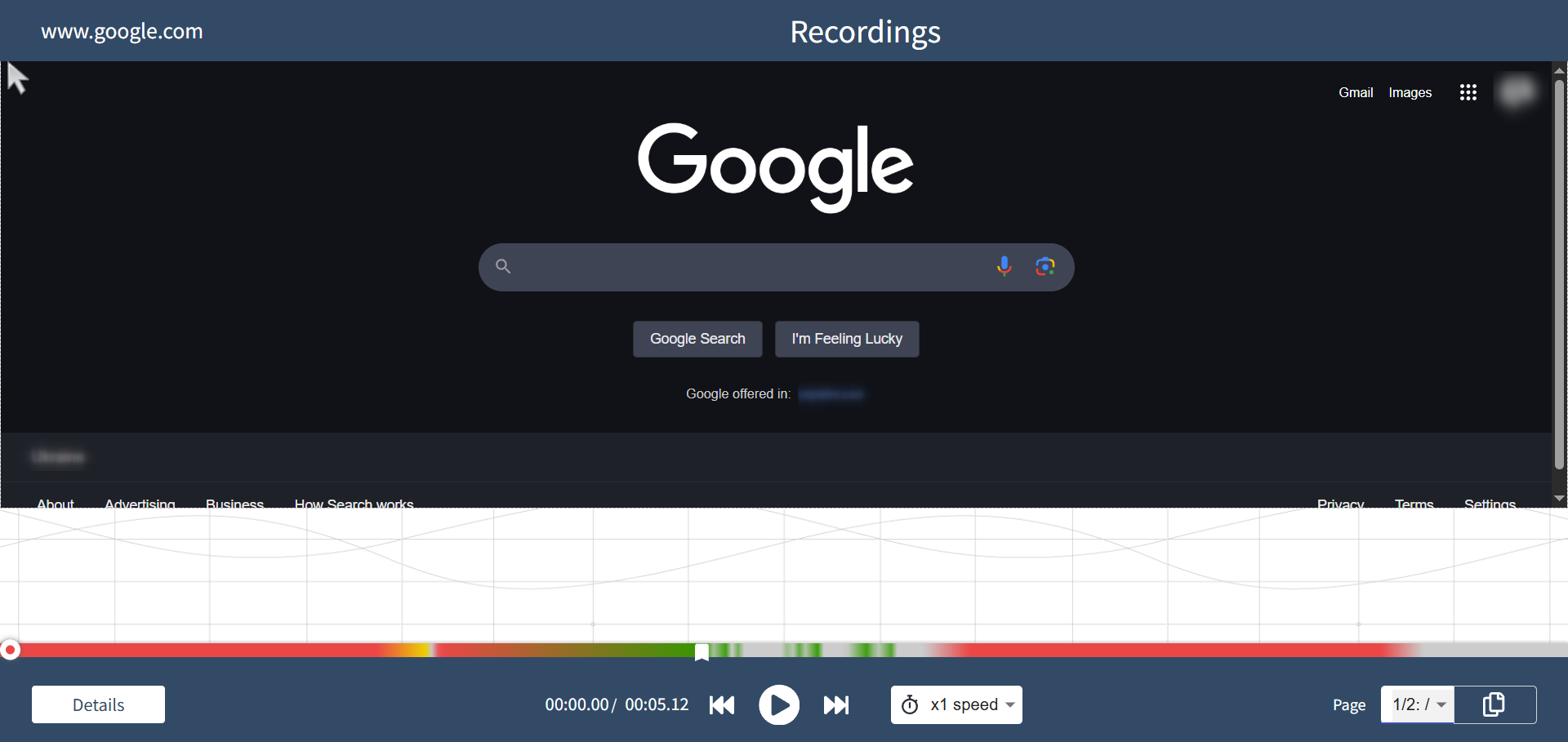Image resolution: width=1568 pixels, height=742 pixels.
Task: Click the scrollbar down arrow
Action: (1560, 498)
